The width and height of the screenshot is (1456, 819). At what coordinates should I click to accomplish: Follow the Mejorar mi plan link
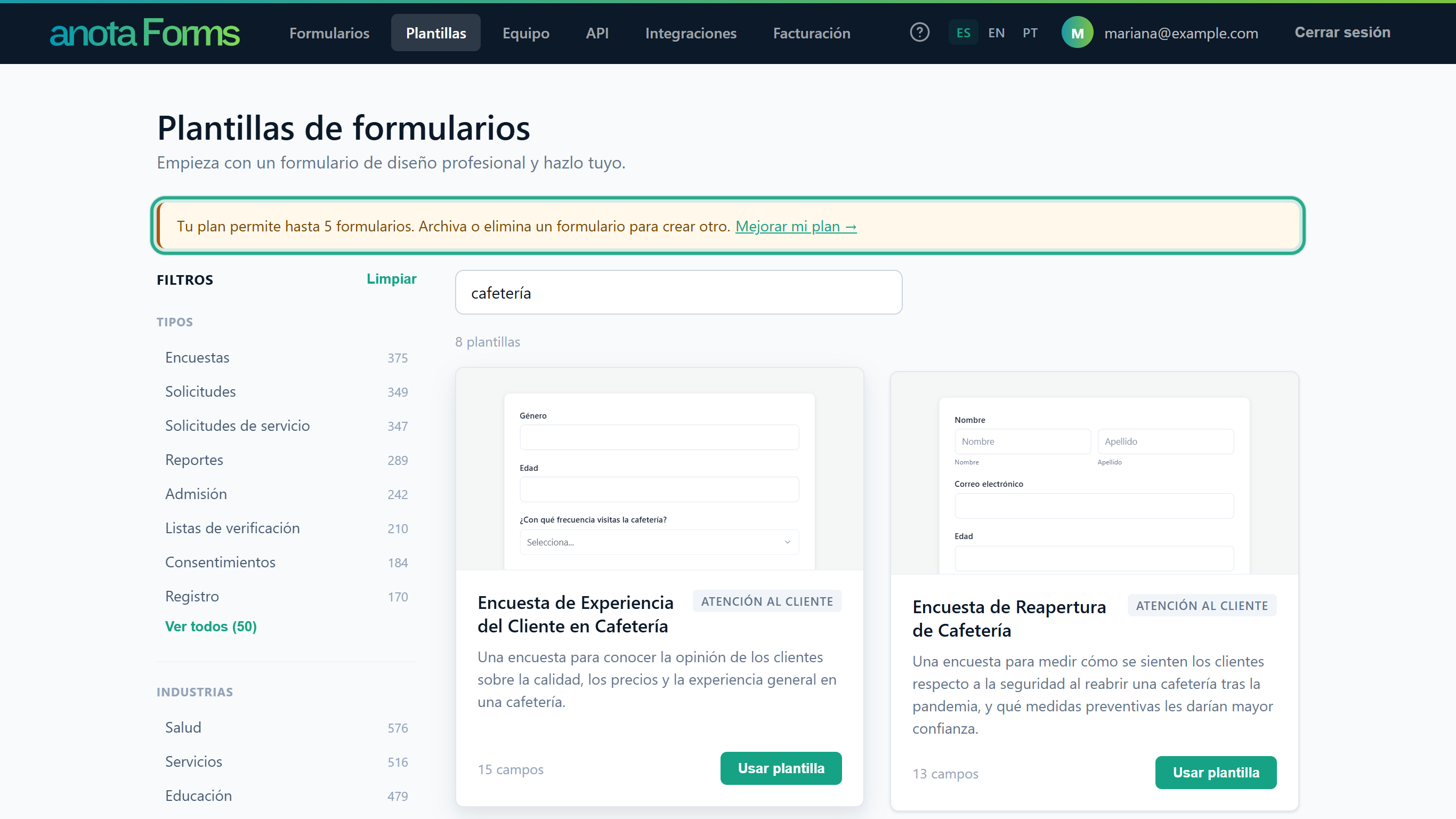(x=796, y=226)
